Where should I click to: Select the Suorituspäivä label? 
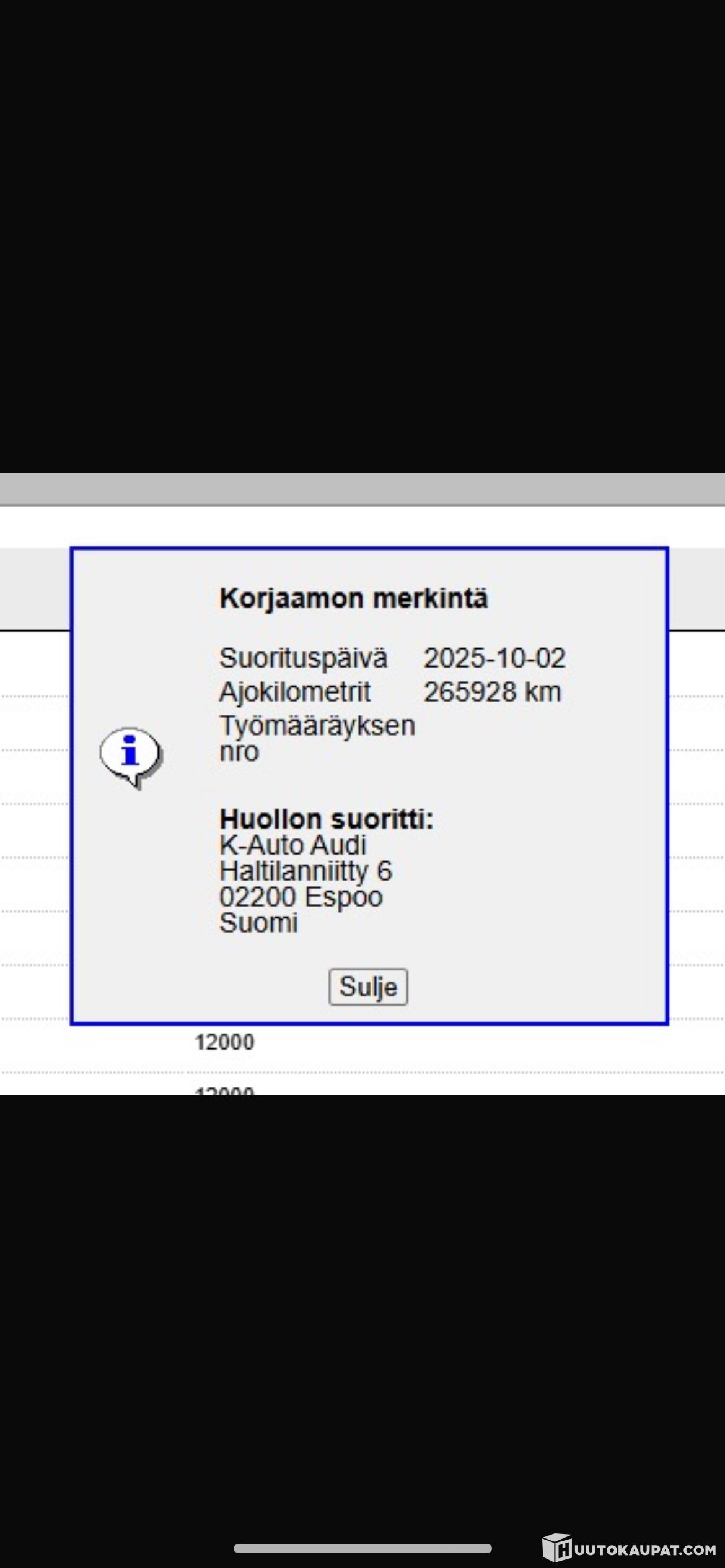click(303, 658)
